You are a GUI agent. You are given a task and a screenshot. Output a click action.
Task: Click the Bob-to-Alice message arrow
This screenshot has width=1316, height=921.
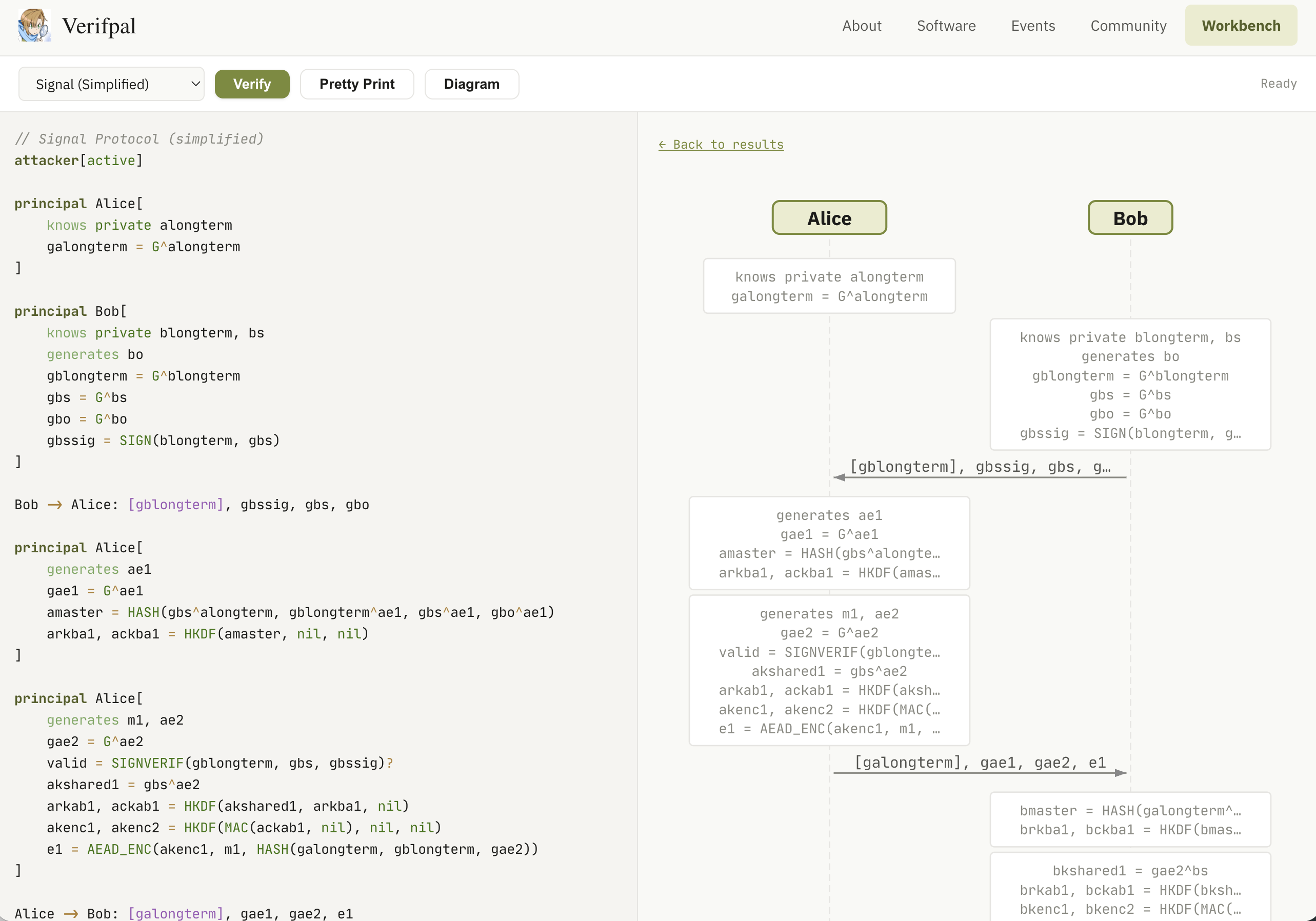pos(980,476)
